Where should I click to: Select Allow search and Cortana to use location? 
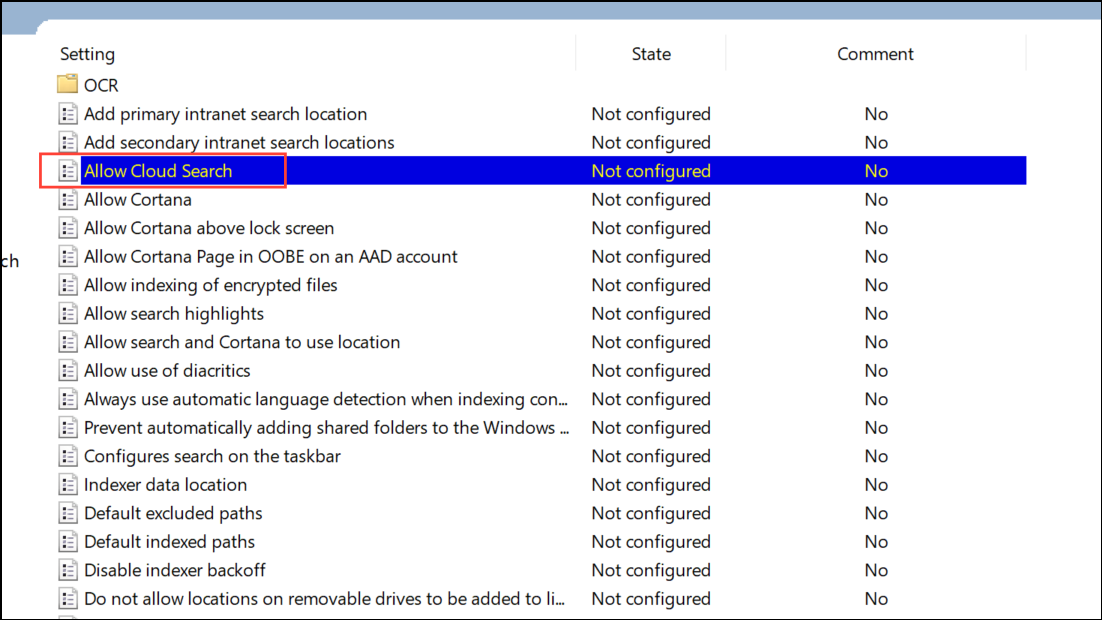pos(242,342)
